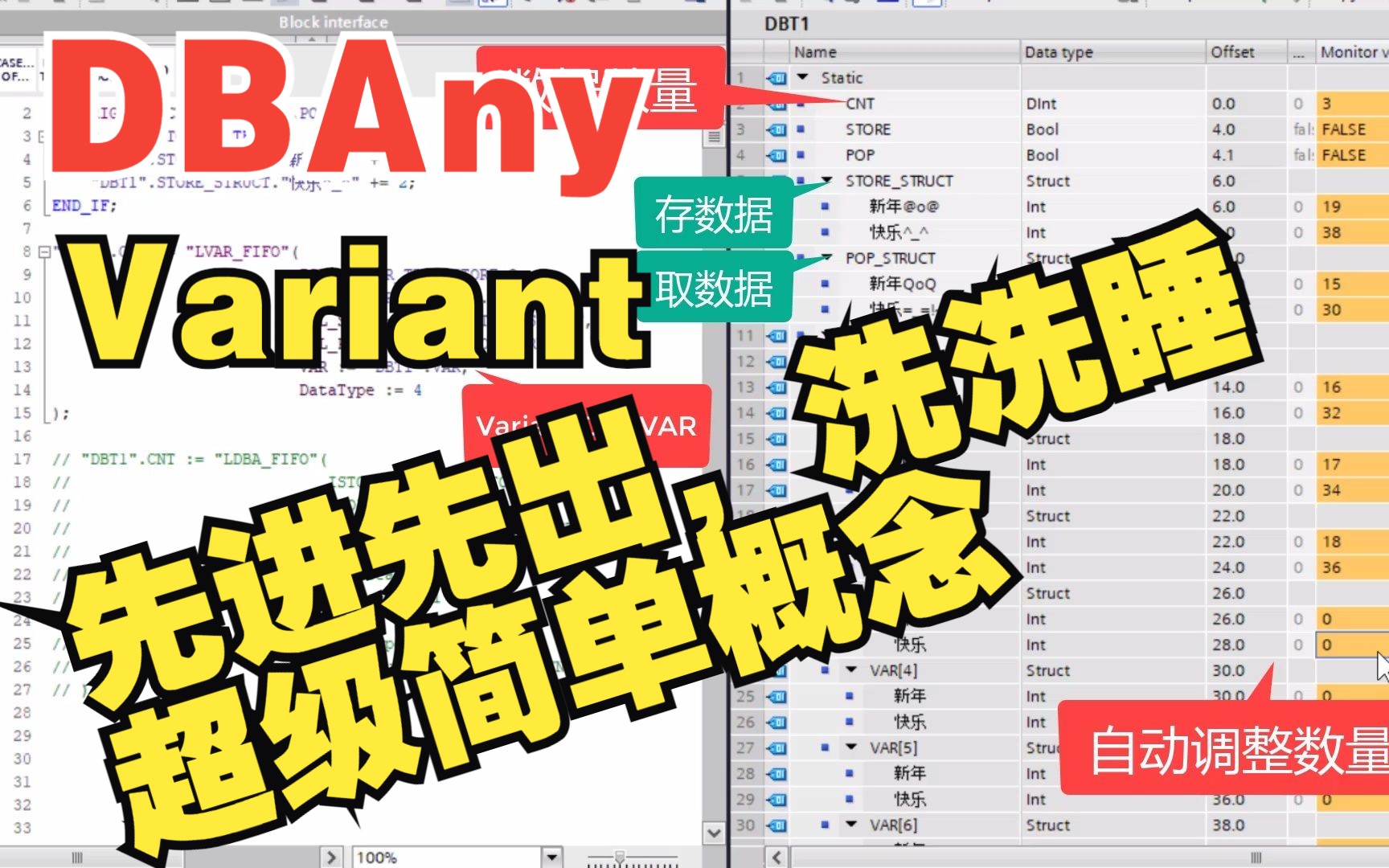Collapse the VAR[5] structure
1389x868 pixels.
[x=851, y=747]
